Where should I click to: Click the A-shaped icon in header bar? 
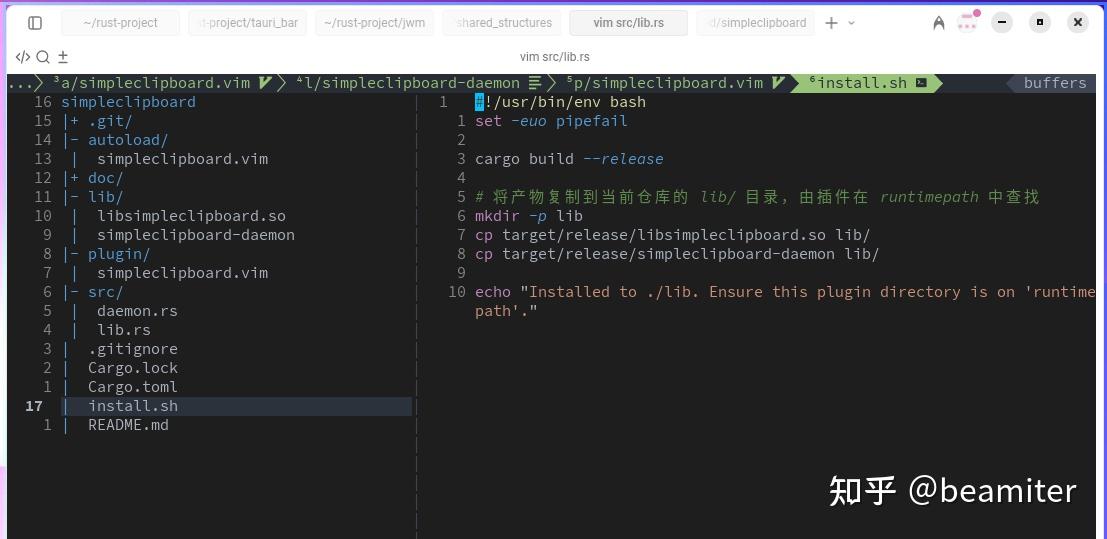click(x=938, y=23)
